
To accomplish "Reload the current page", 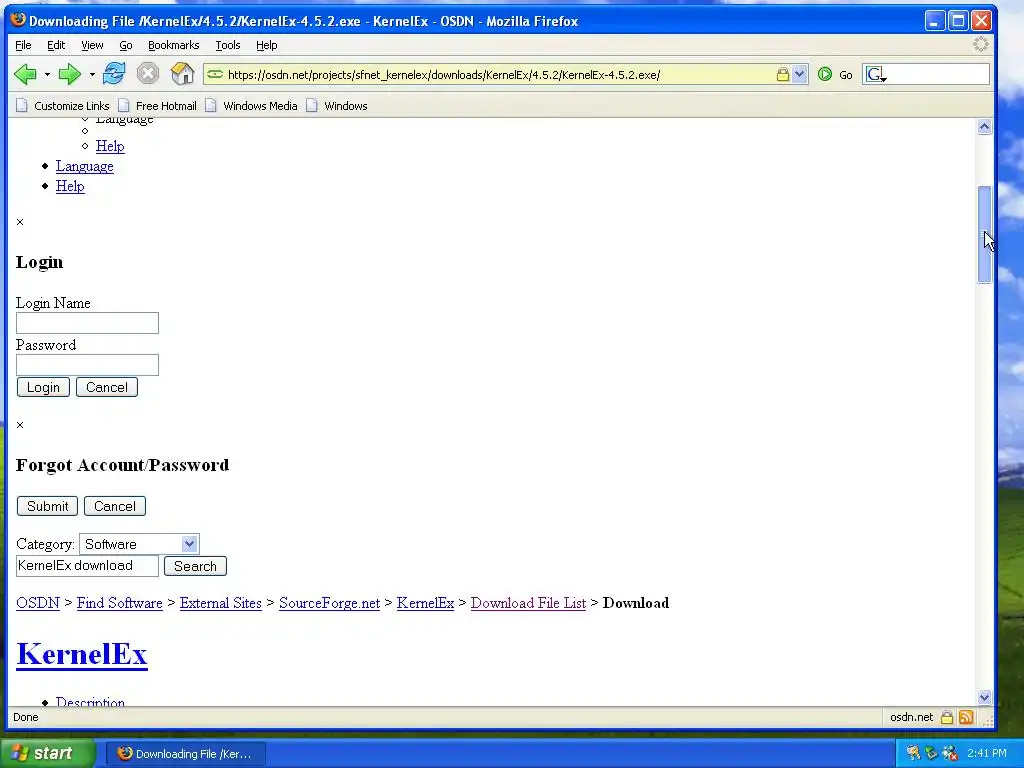I will 114,74.
